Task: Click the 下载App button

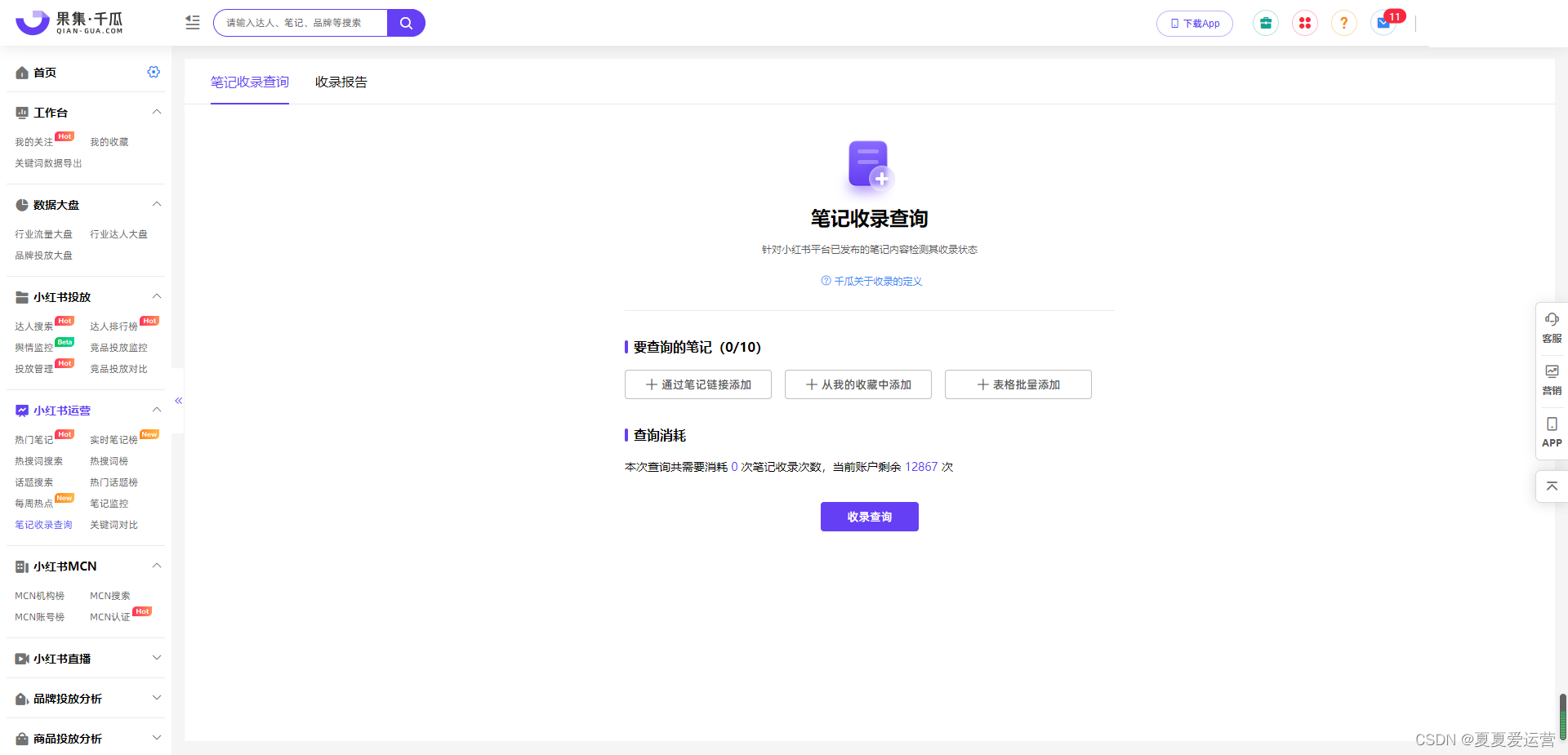Action: 1195,23
